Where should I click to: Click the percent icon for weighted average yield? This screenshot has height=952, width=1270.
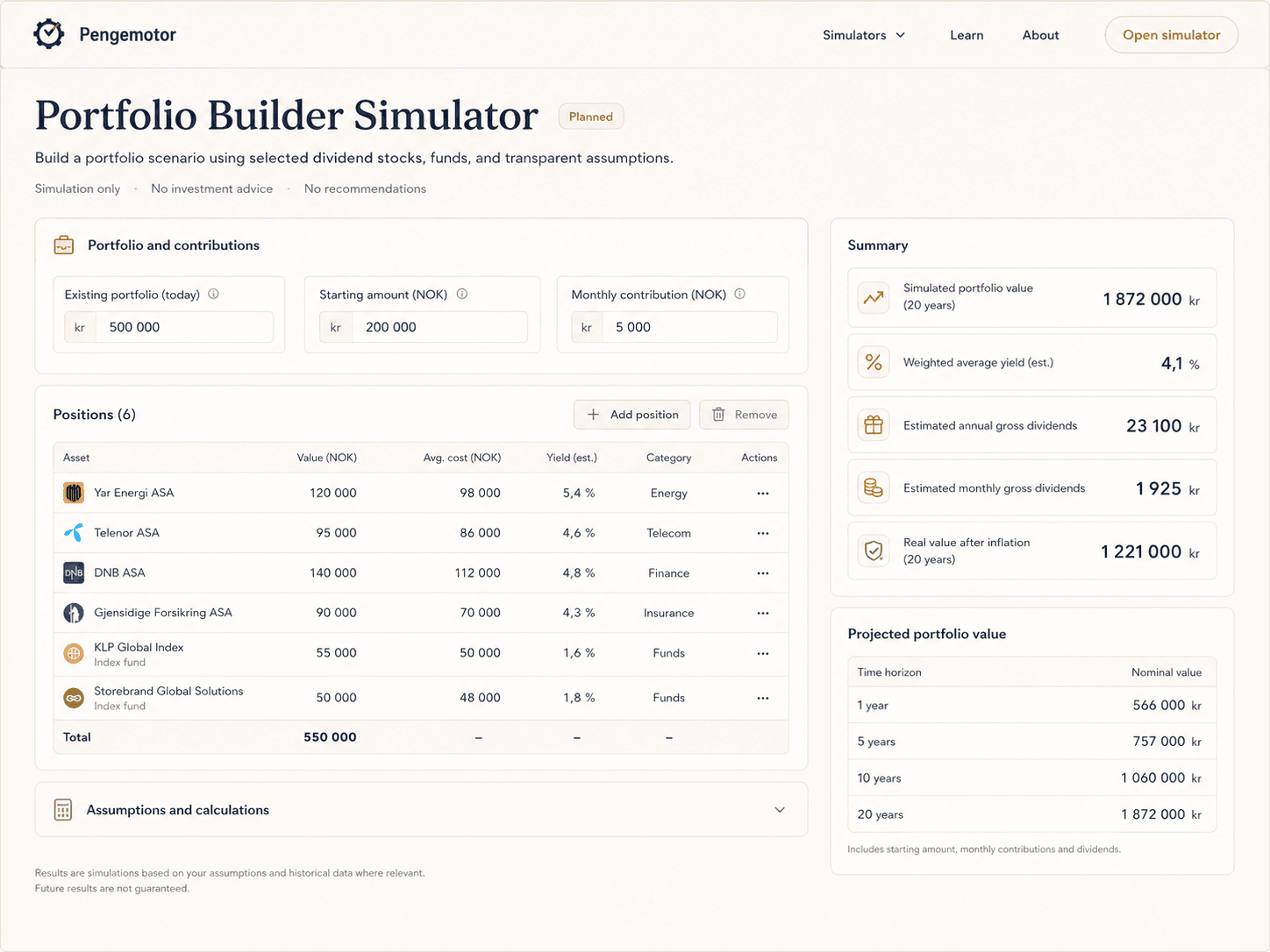[x=874, y=362]
